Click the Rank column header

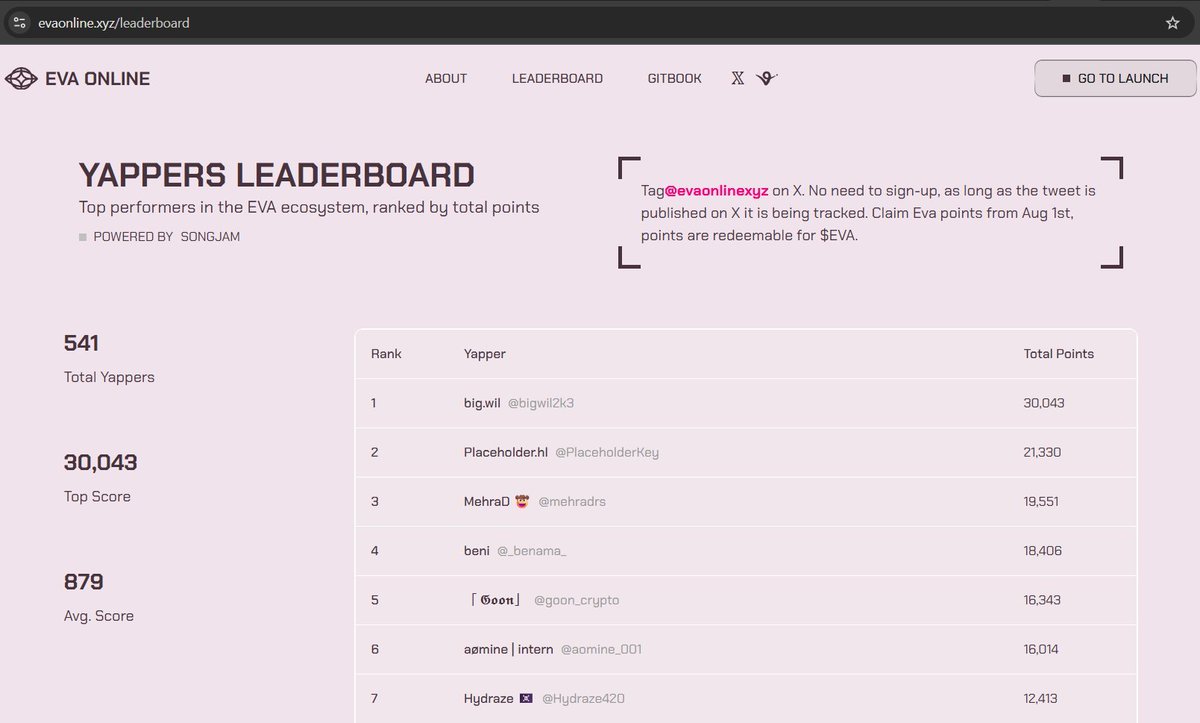(x=386, y=354)
